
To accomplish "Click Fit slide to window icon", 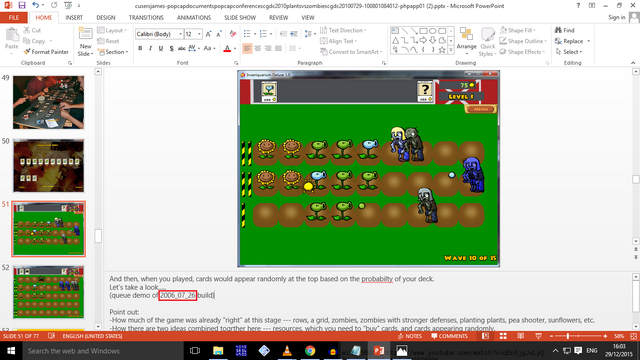I will click(633, 336).
